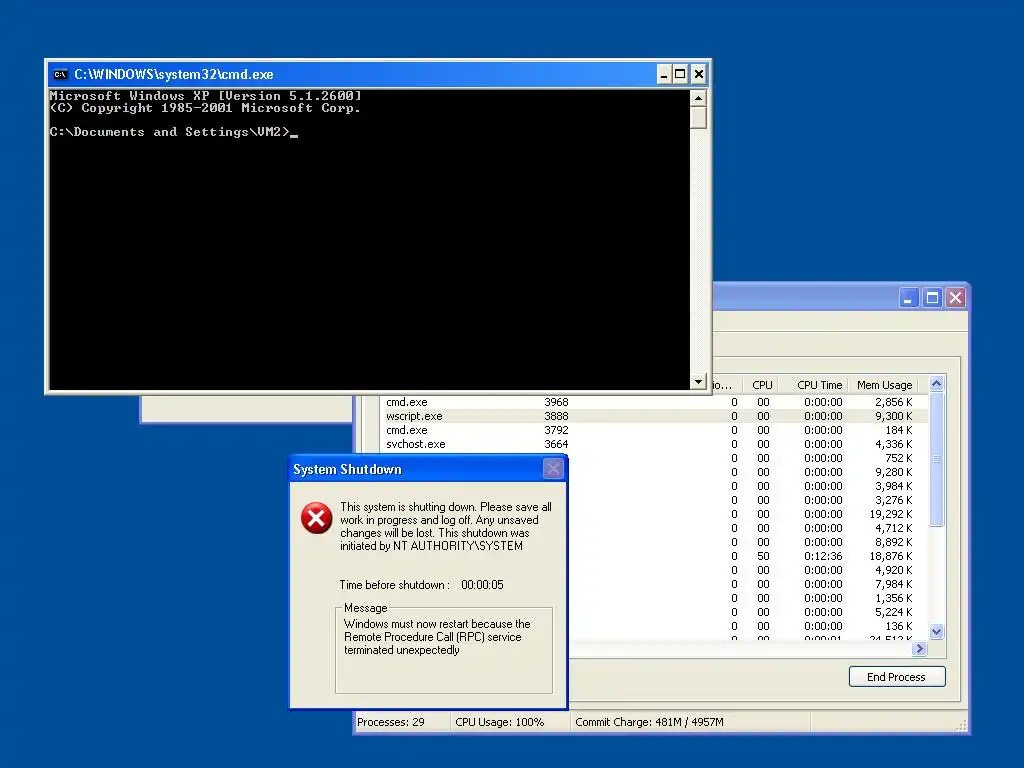
Task: Click Task Manager's bottom-right resize grip
Action: click(x=961, y=725)
